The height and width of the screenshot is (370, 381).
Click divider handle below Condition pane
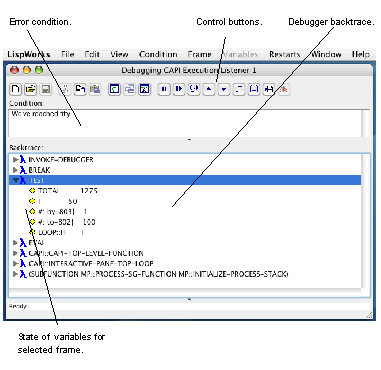pos(189,140)
